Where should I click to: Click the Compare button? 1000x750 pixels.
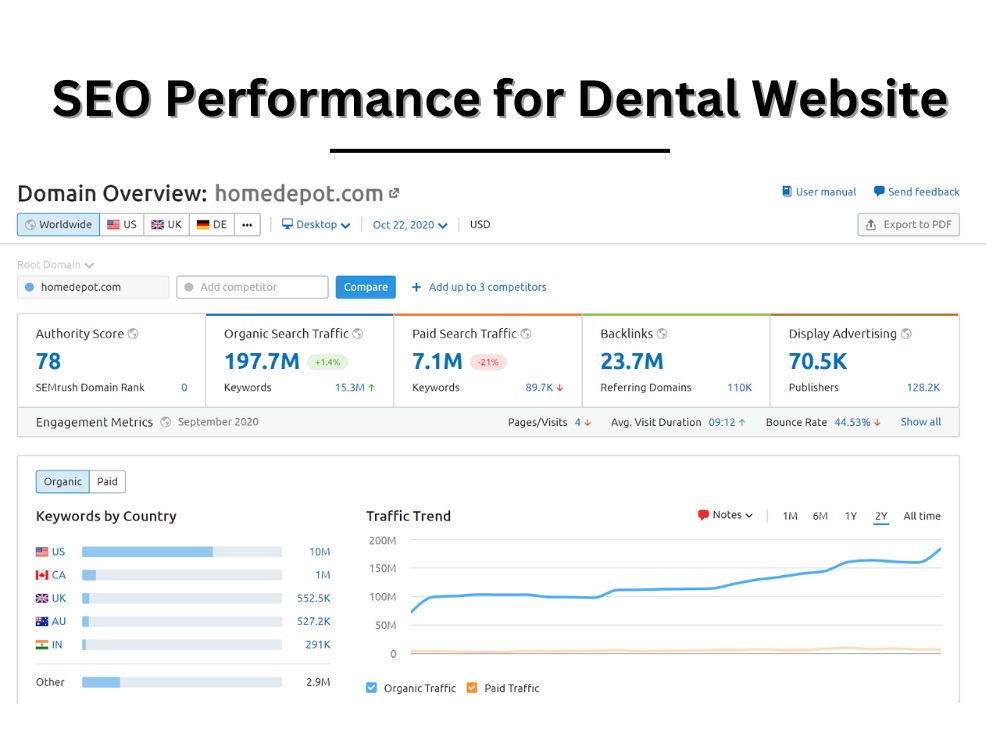pos(365,287)
